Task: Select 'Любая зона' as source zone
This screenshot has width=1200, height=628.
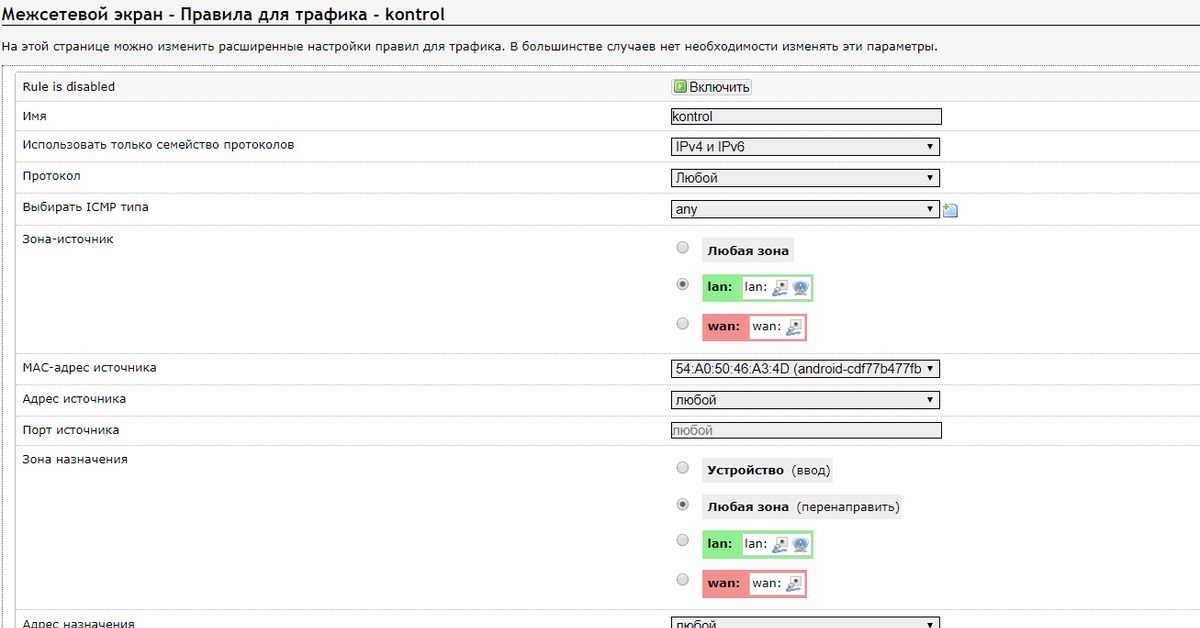Action: tap(683, 248)
